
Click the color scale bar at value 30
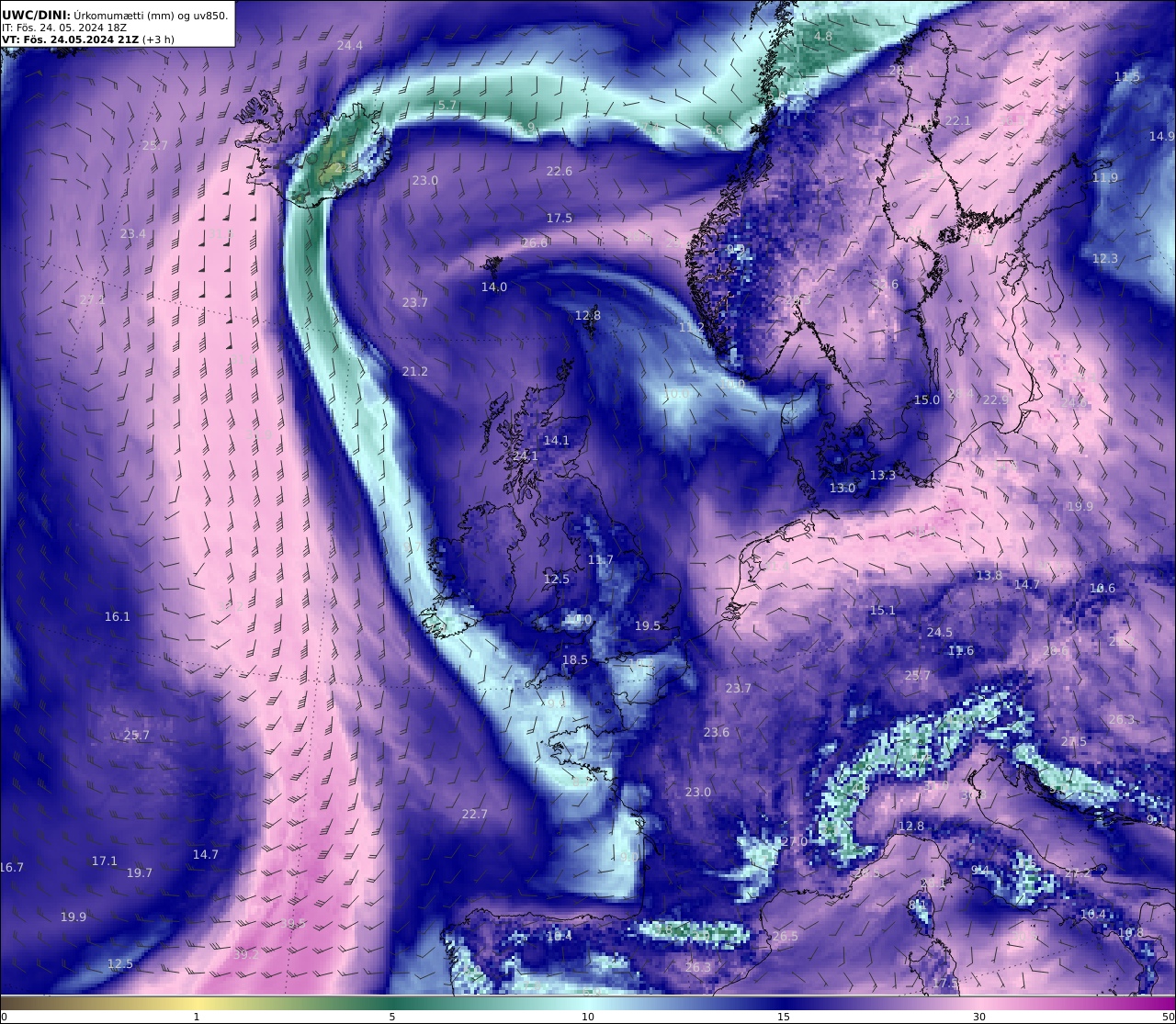click(x=979, y=1003)
